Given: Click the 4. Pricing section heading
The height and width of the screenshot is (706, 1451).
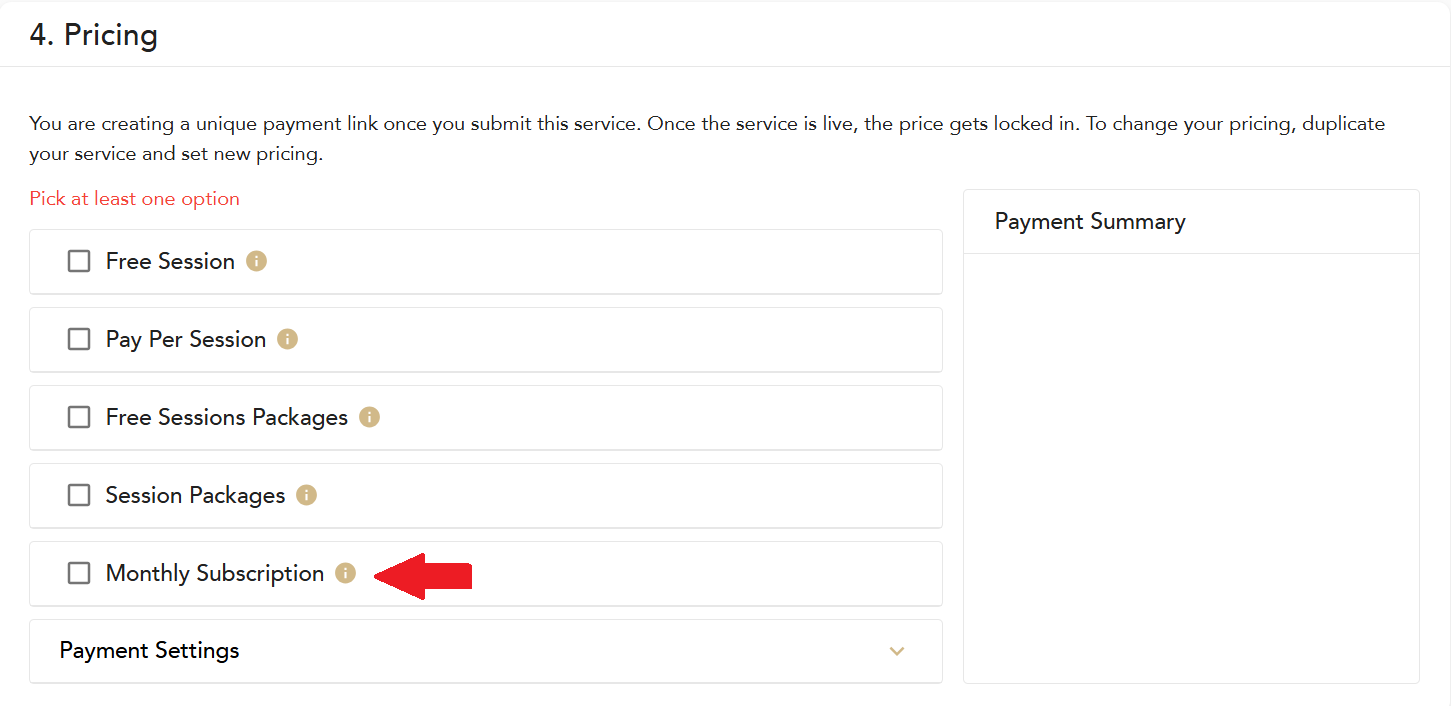Looking at the screenshot, I should pos(94,36).
